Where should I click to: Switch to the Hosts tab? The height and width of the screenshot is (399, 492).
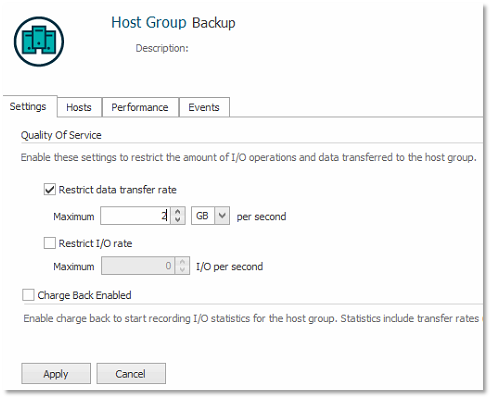79,107
